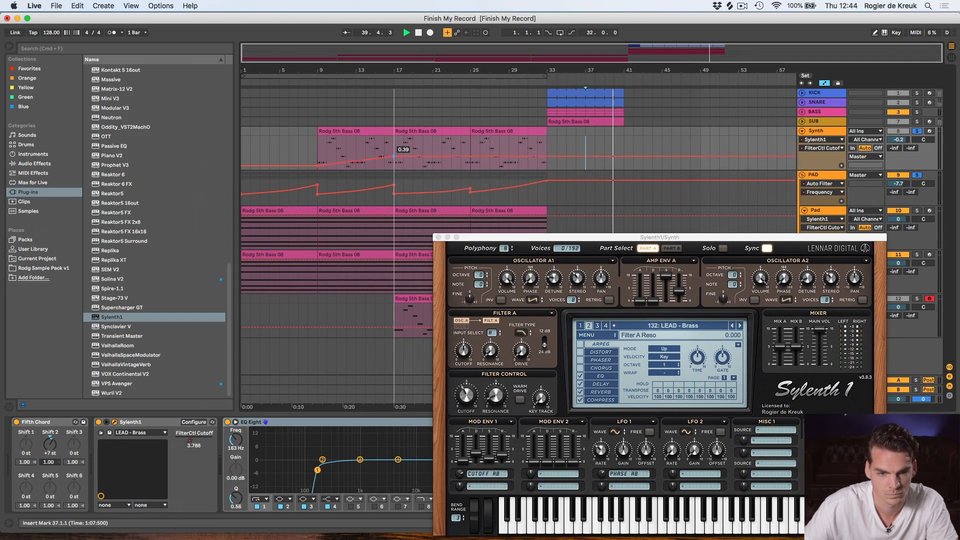Open the Help menu

pyautogui.click(x=190, y=6)
